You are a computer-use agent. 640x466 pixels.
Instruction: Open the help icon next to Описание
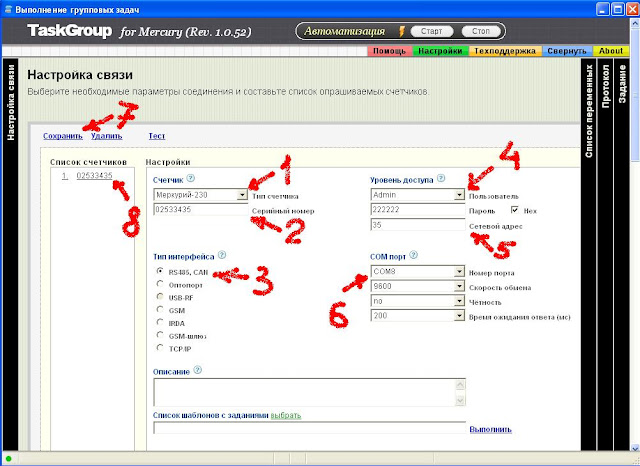[x=198, y=370]
